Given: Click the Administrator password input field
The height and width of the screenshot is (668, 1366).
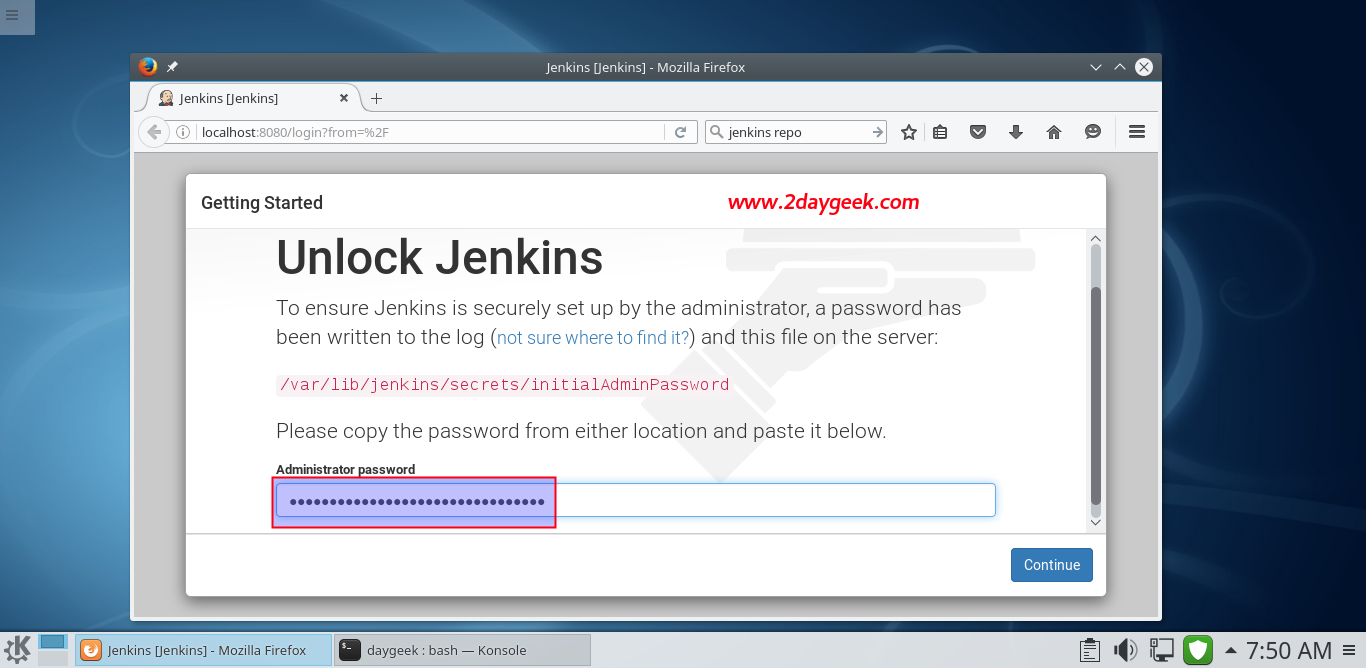Looking at the screenshot, I should click(635, 500).
